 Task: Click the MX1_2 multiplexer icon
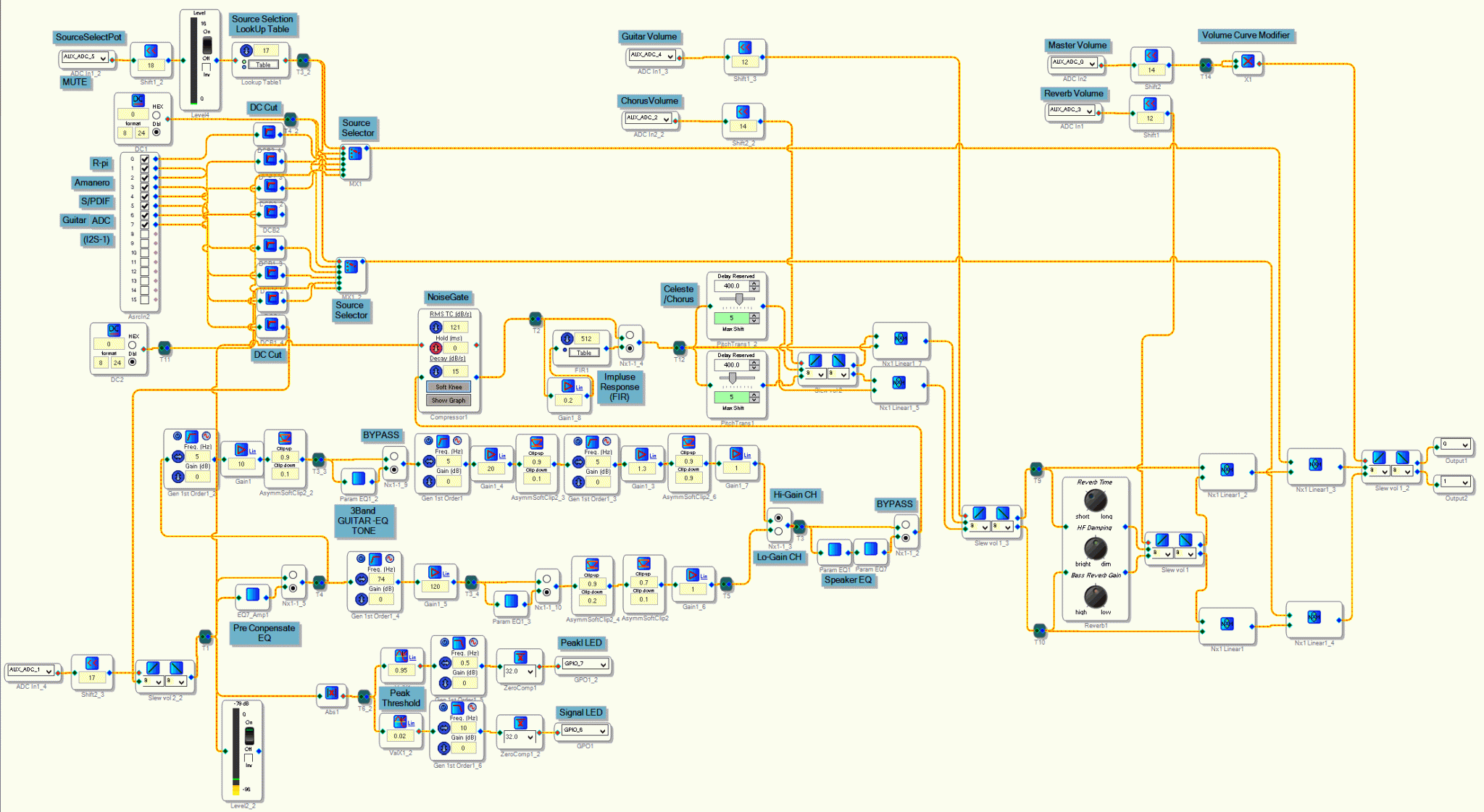[x=351, y=267]
